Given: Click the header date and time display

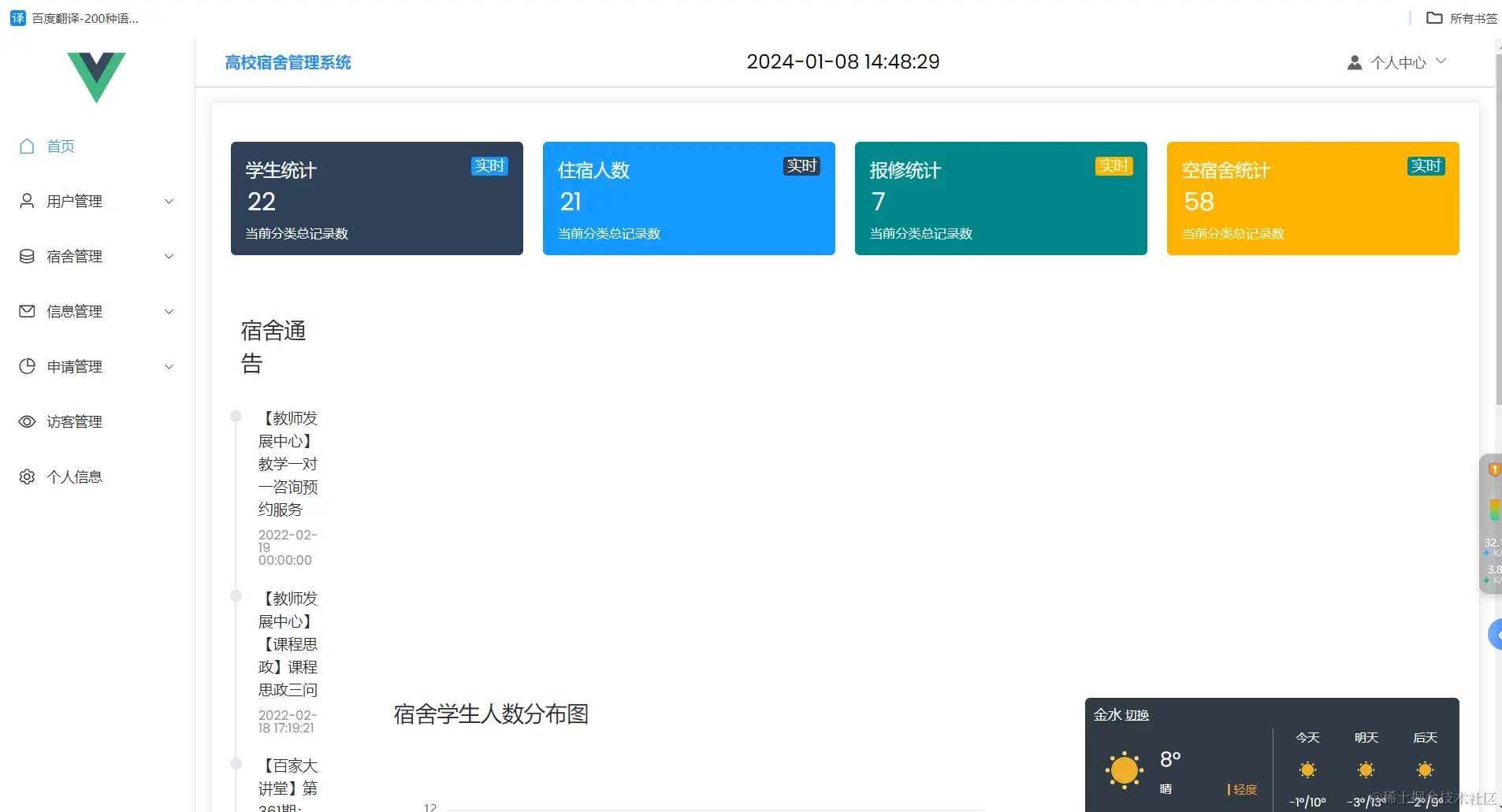Looking at the screenshot, I should click(x=842, y=61).
